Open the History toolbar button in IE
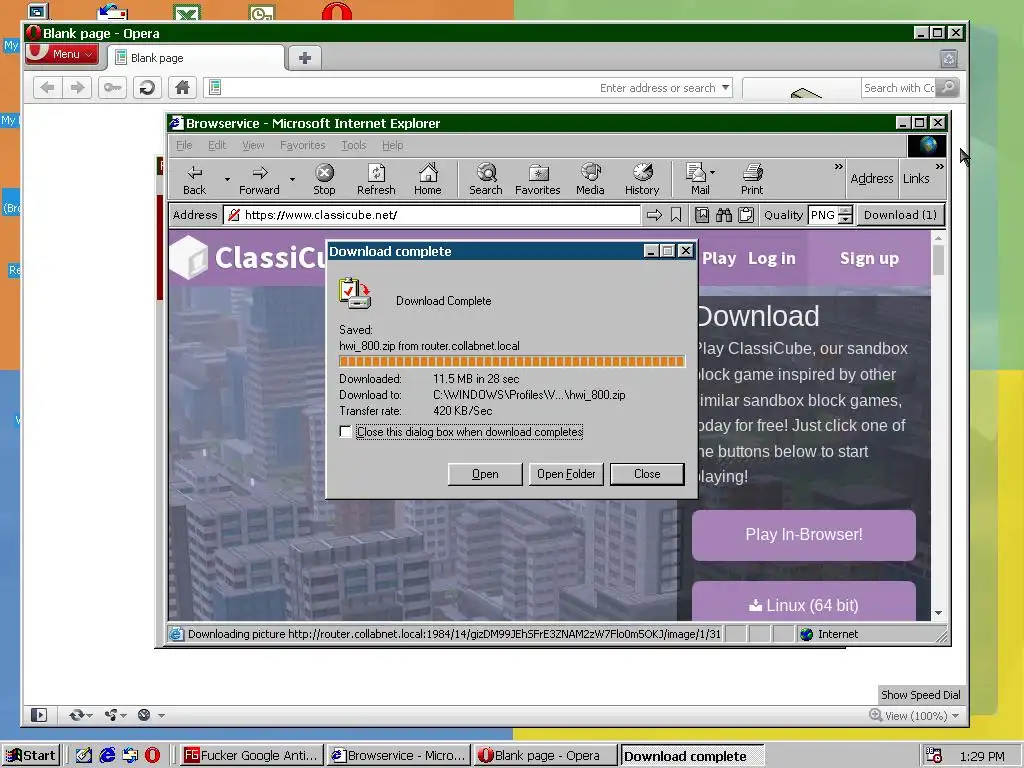The width and height of the screenshot is (1024, 768). pos(642,179)
